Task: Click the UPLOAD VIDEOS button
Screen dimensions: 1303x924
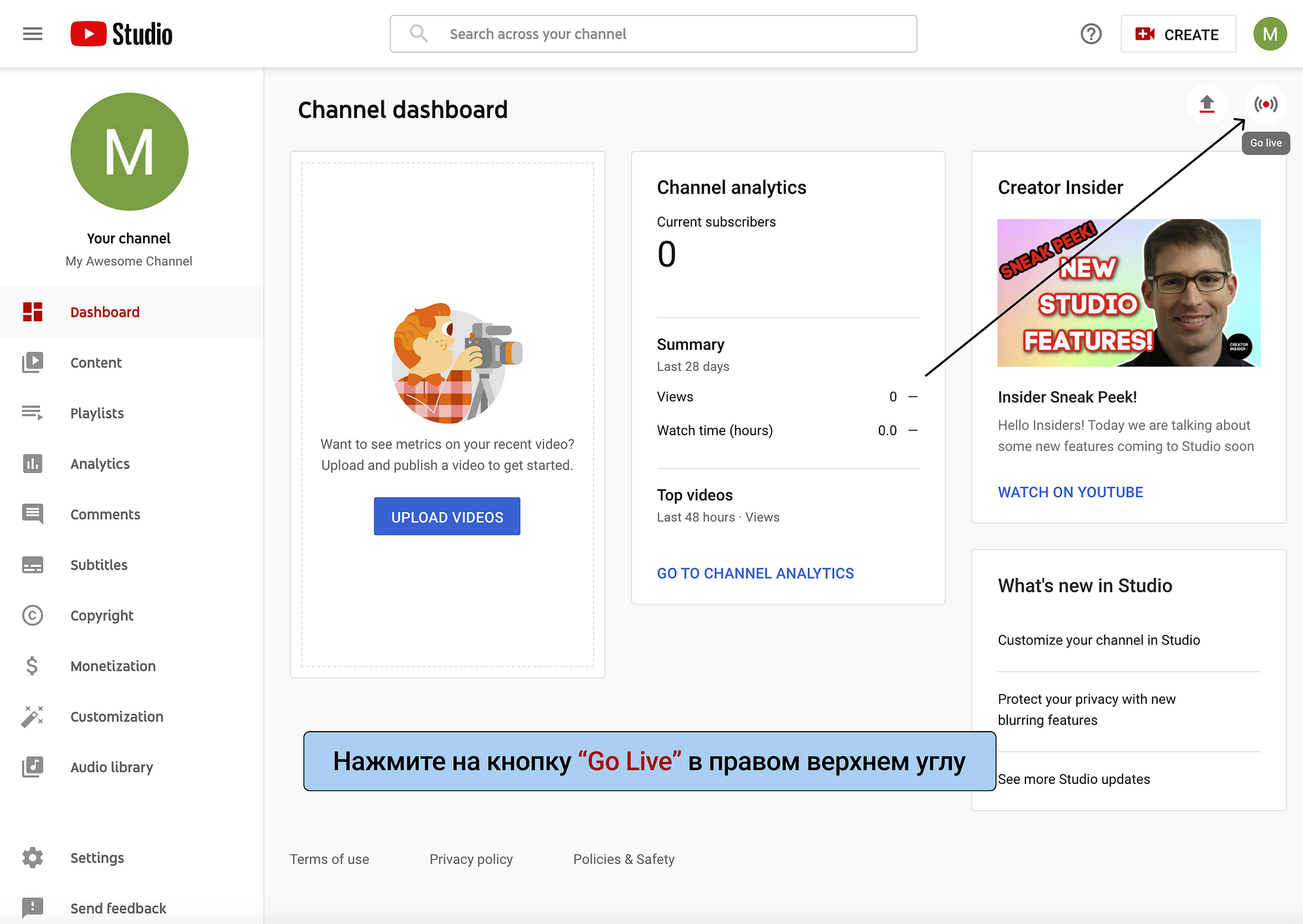Action: [447, 517]
